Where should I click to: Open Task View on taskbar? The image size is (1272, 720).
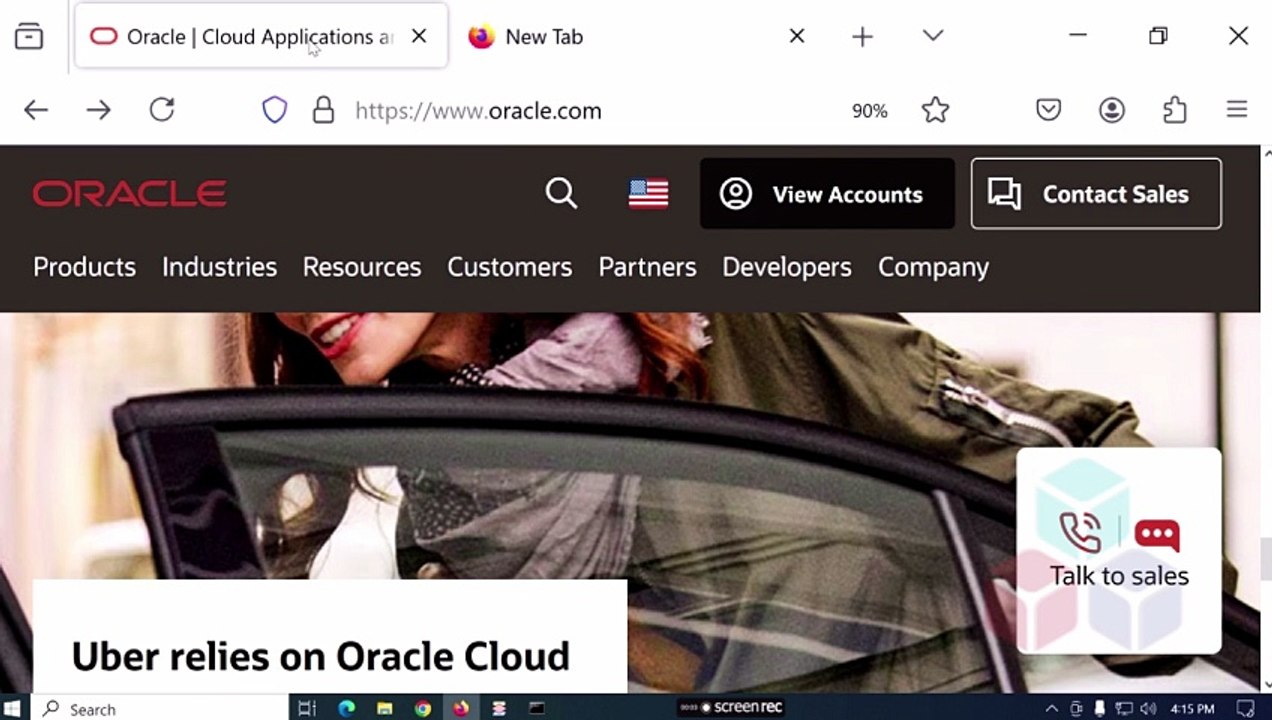point(307,708)
